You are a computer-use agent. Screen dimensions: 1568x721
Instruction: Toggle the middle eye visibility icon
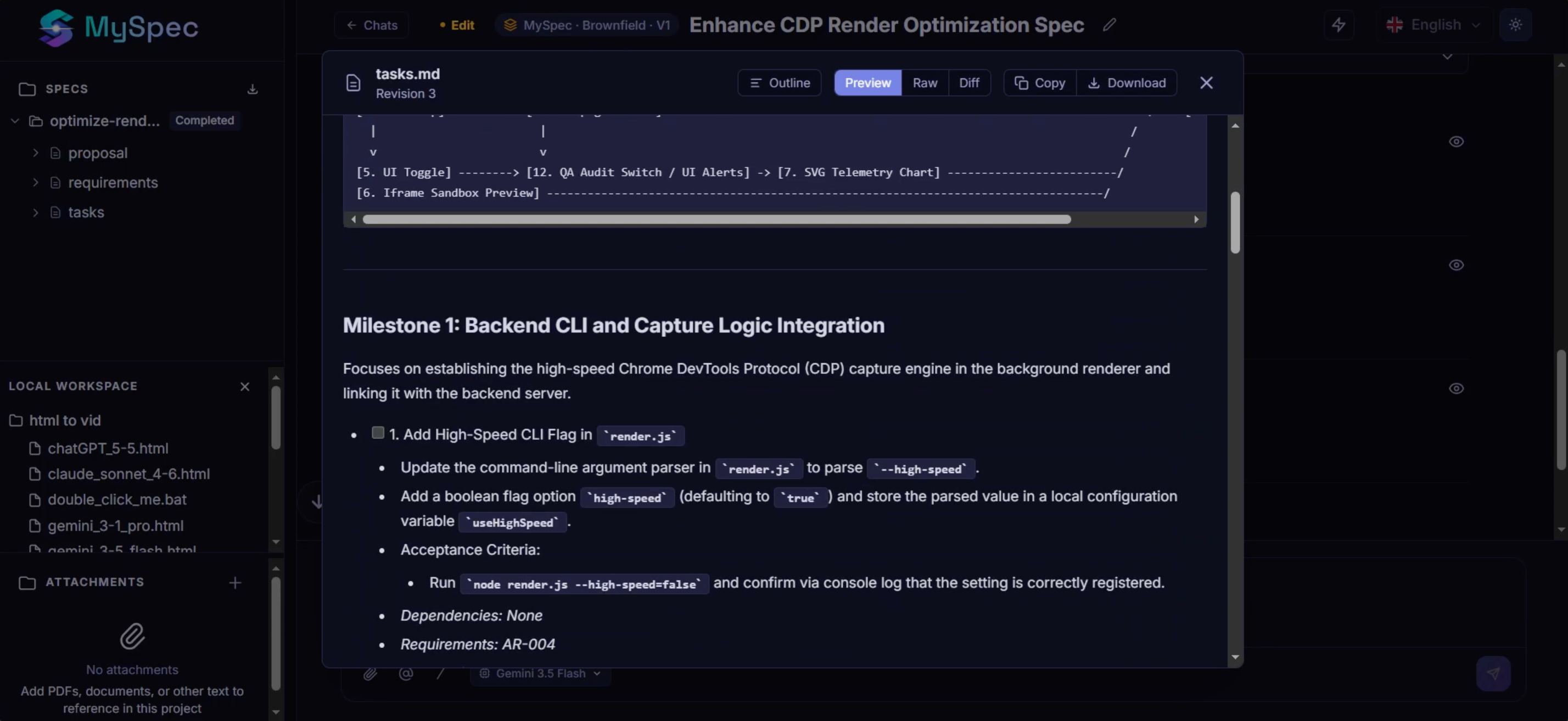point(1456,265)
